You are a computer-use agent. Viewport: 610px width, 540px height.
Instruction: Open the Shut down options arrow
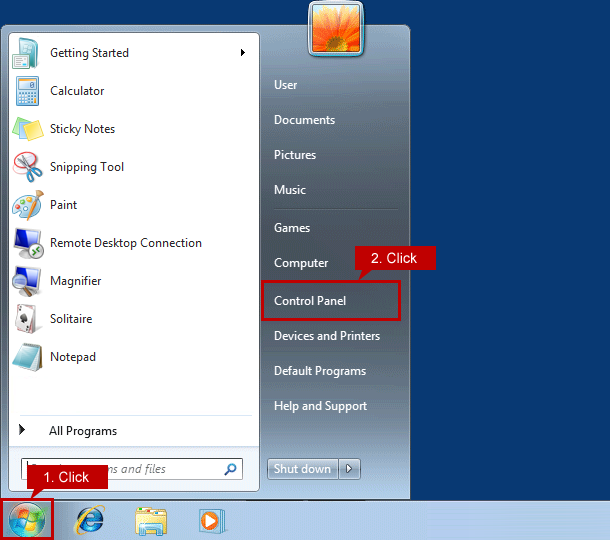point(350,469)
